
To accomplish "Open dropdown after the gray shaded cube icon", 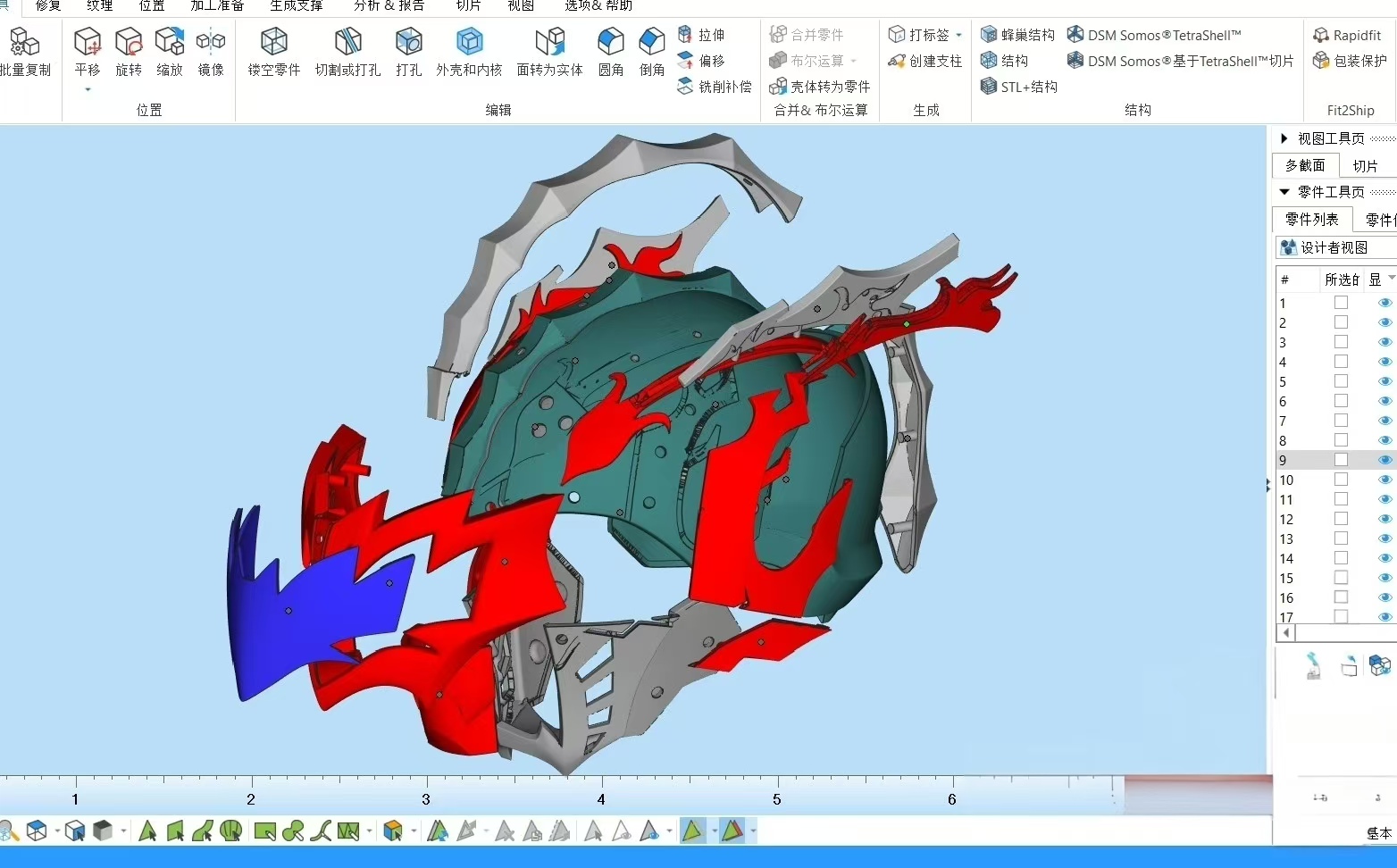I will coord(122,831).
